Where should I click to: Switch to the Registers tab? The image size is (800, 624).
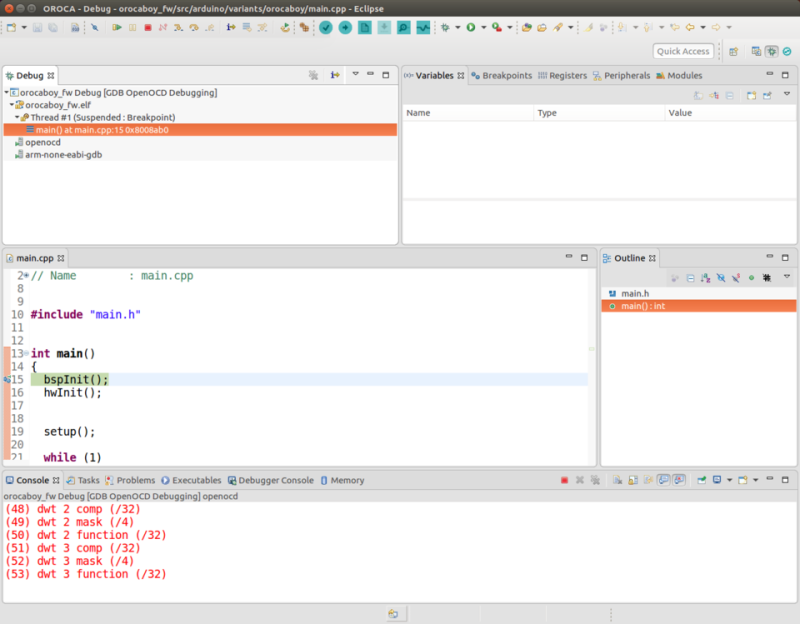pyautogui.click(x=562, y=76)
